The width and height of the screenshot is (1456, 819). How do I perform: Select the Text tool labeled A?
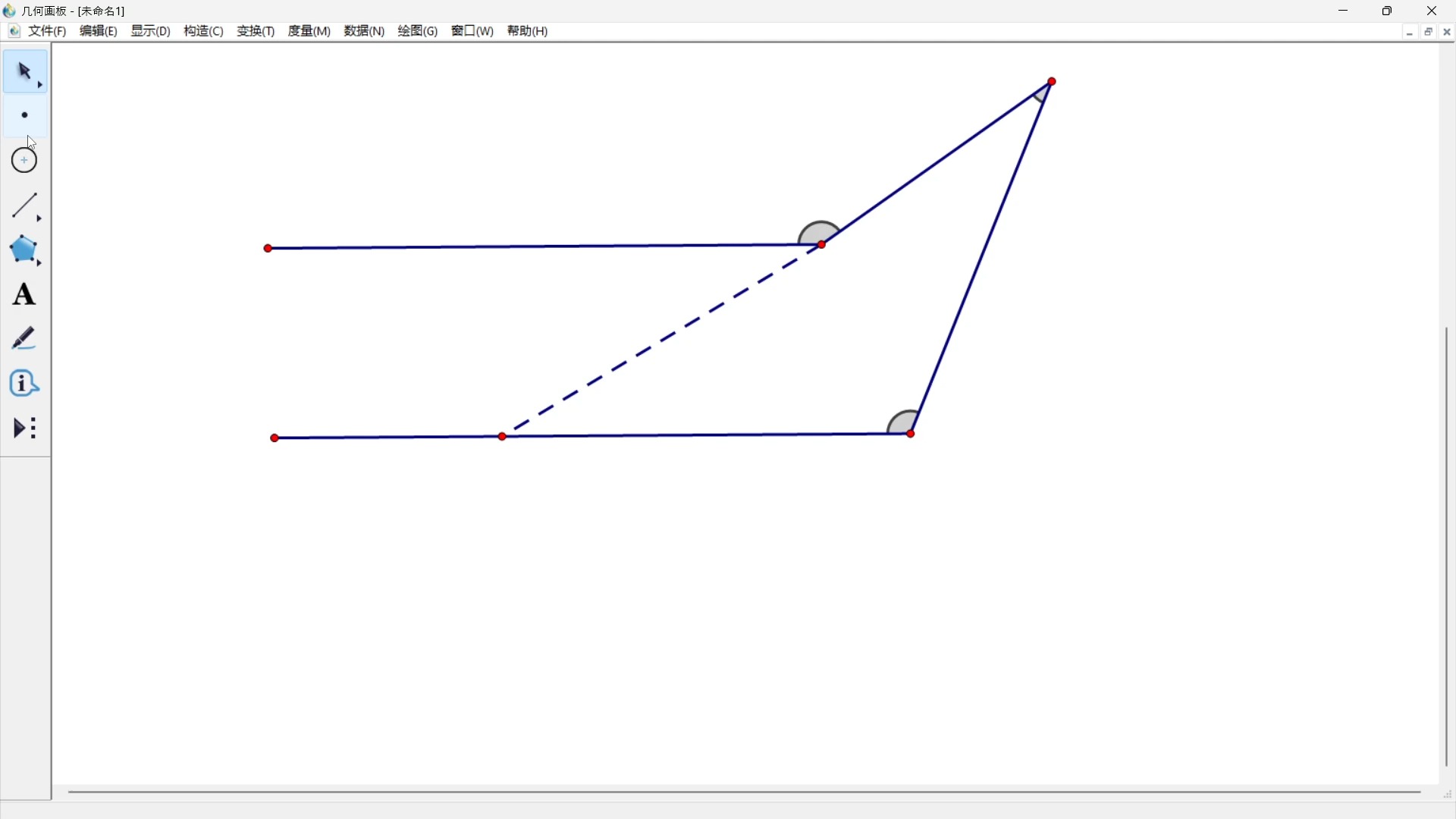click(24, 295)
